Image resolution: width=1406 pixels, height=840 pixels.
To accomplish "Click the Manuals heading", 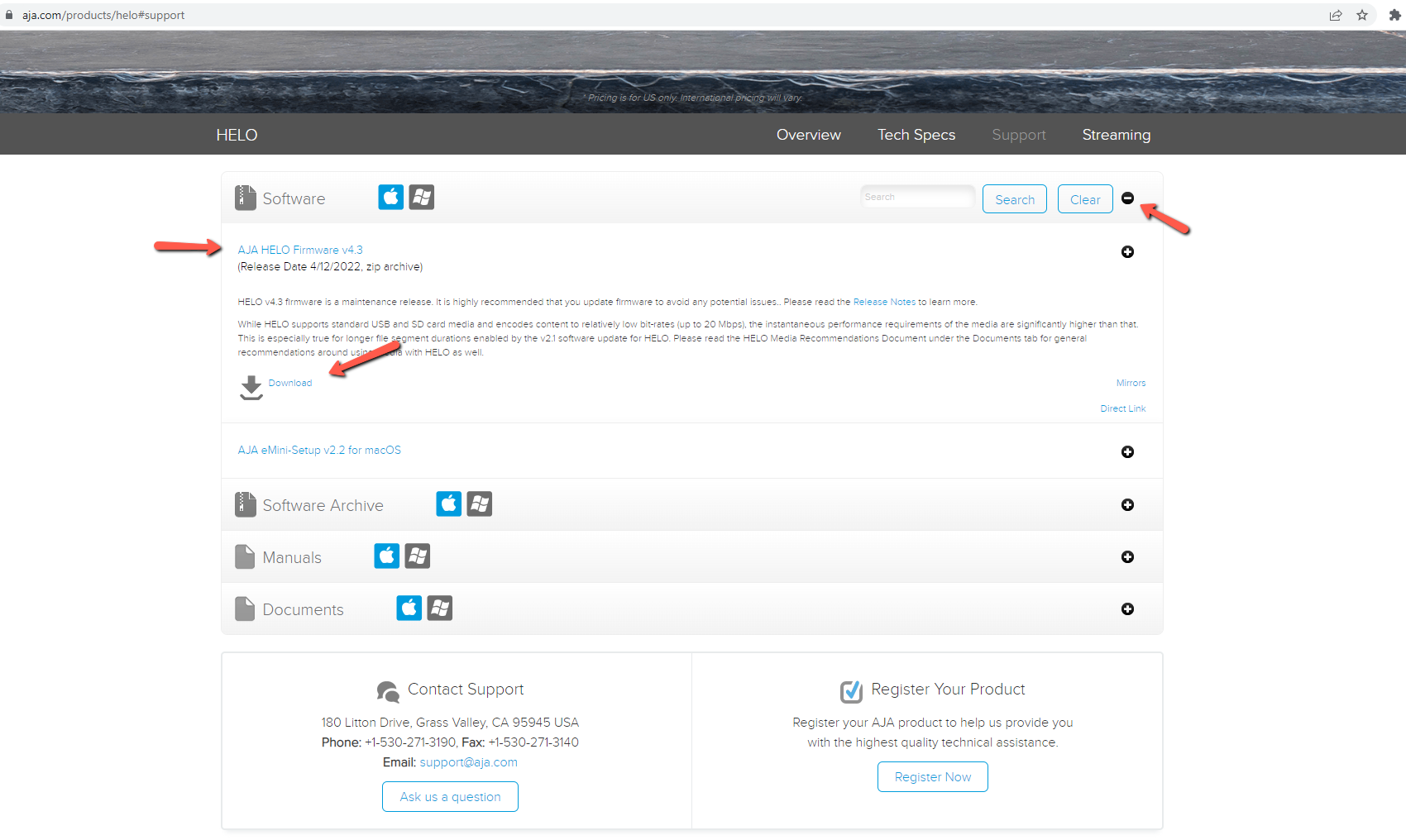I will pyautogui.click(x=292, y=557).
